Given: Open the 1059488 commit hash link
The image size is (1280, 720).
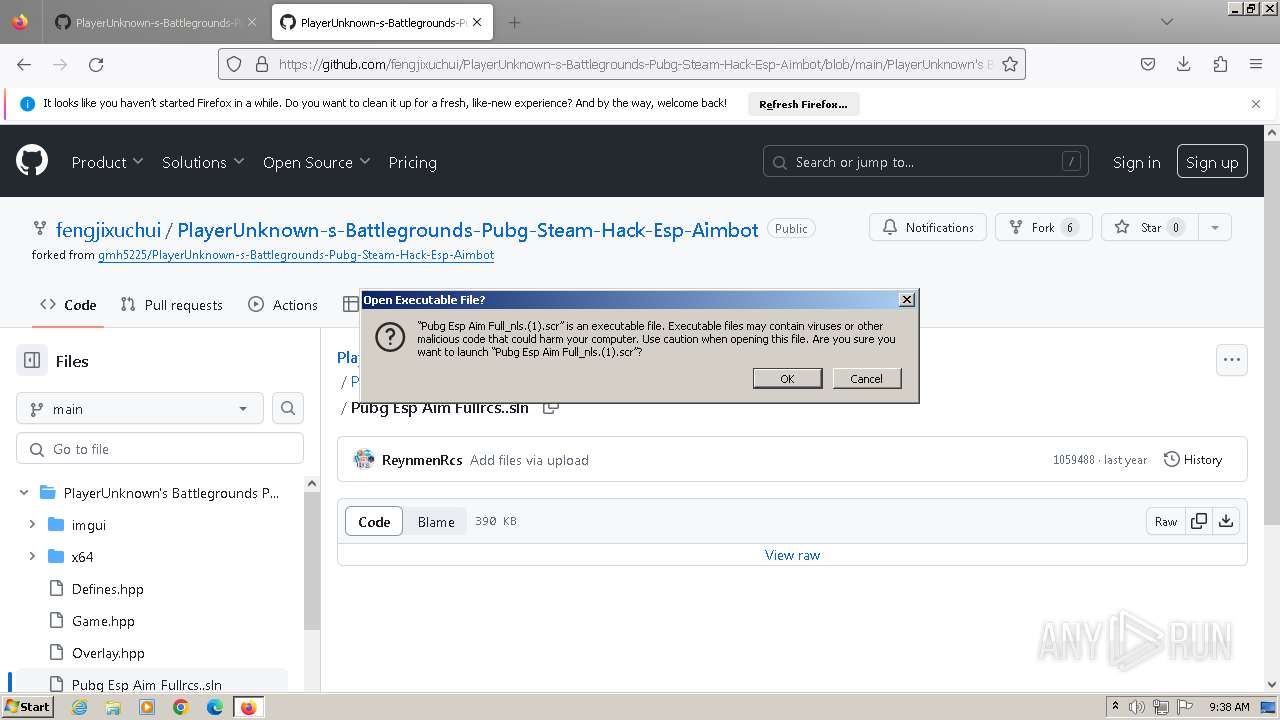Looking at the screenshot, I should point(1073,460).
